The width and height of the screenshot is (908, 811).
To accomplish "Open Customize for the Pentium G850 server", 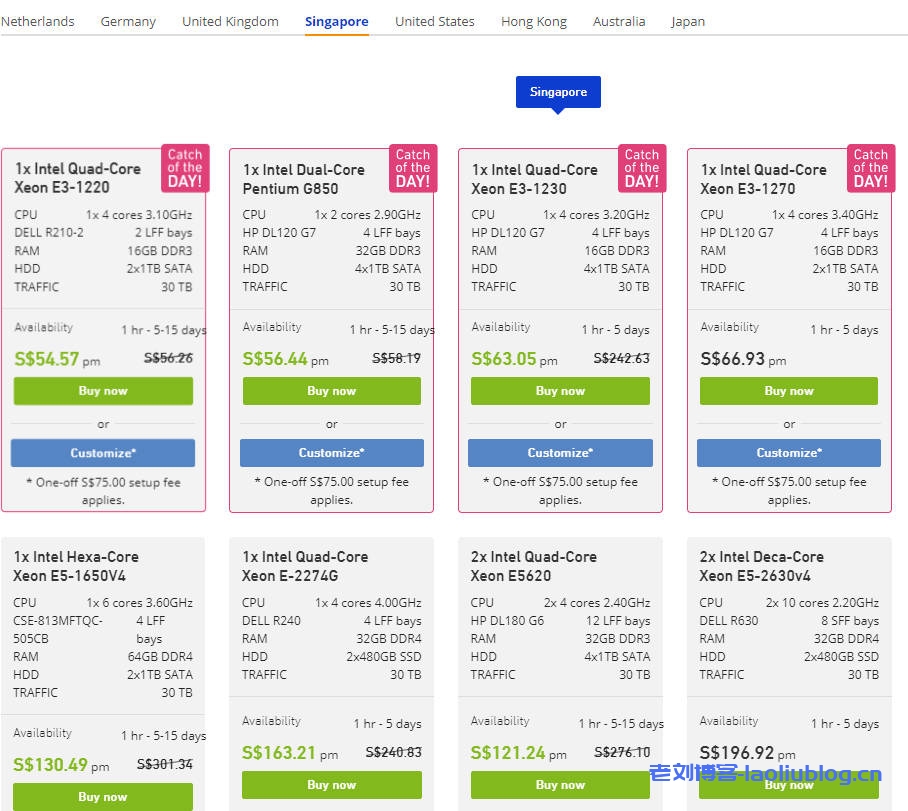I will 331,453.
